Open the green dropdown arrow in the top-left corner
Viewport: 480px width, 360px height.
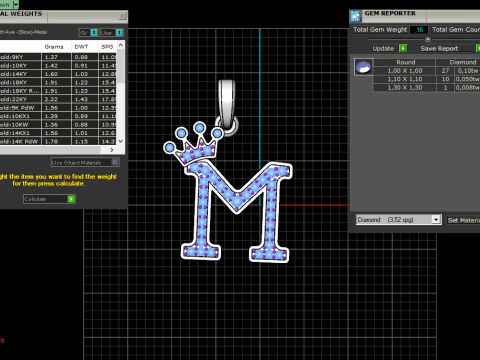pyautogui.click(x=16, y=4)
